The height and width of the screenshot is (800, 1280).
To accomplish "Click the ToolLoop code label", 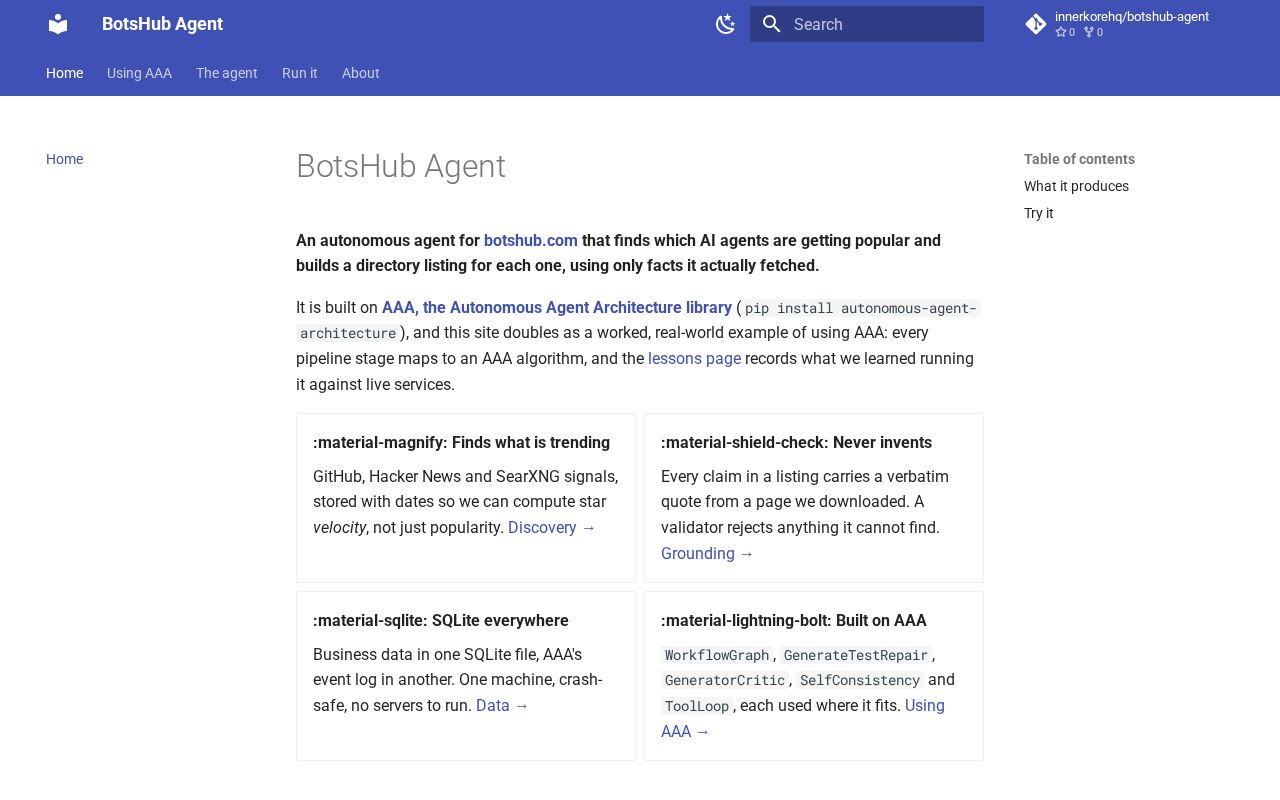I will [x=697, y=706].
